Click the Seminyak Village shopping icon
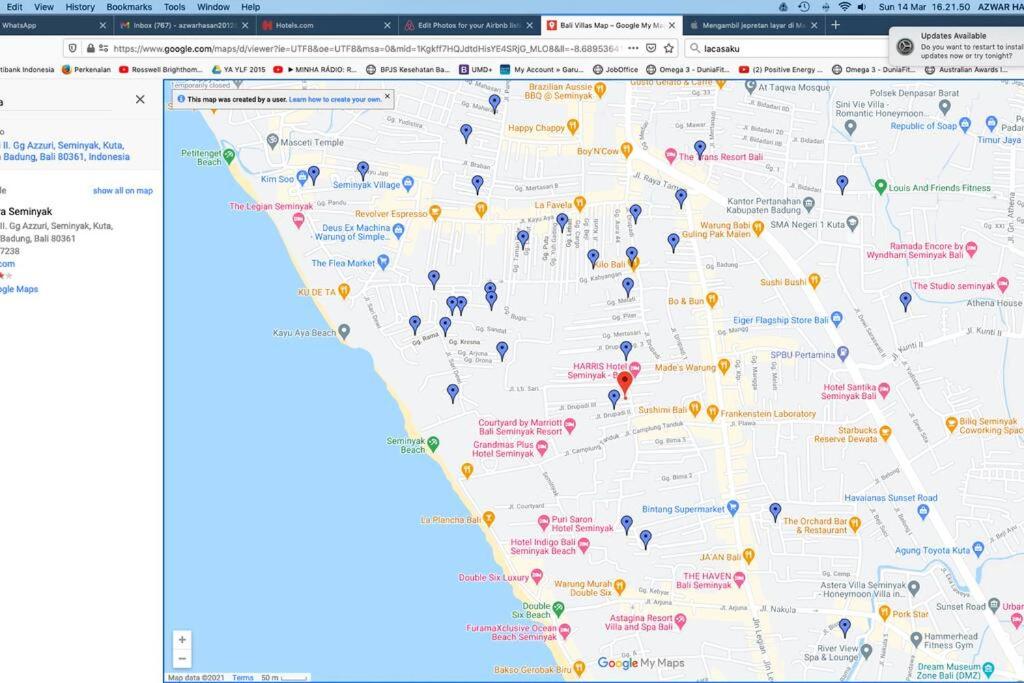The image size is (1024, 683). (x=408, y=183)
